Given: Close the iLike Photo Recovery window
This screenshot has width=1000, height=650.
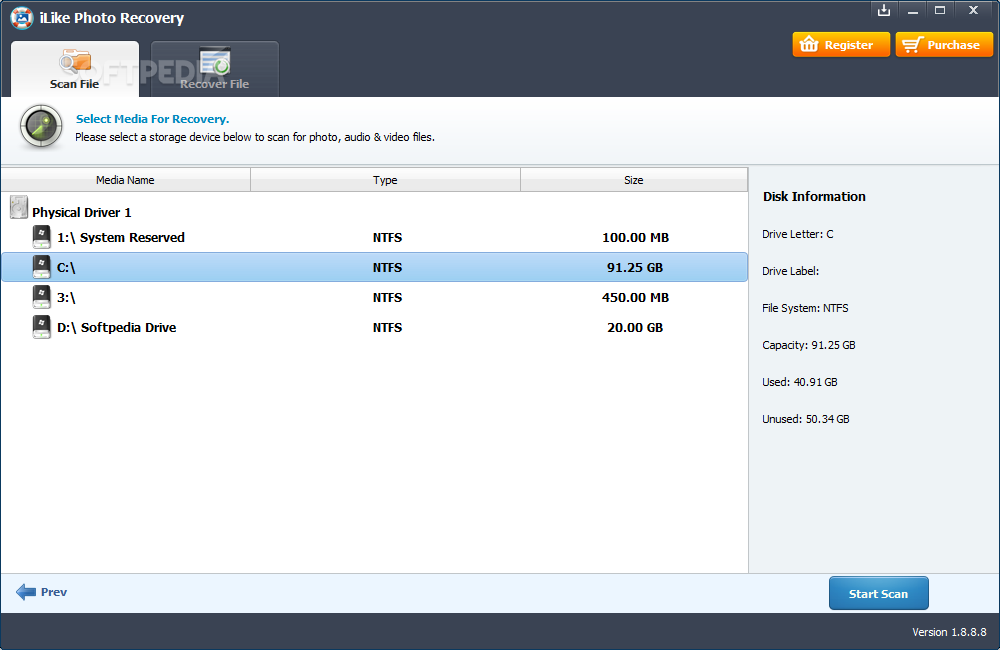Looking at the screenshot, I should pyautogui.click(x=973, y=10).
